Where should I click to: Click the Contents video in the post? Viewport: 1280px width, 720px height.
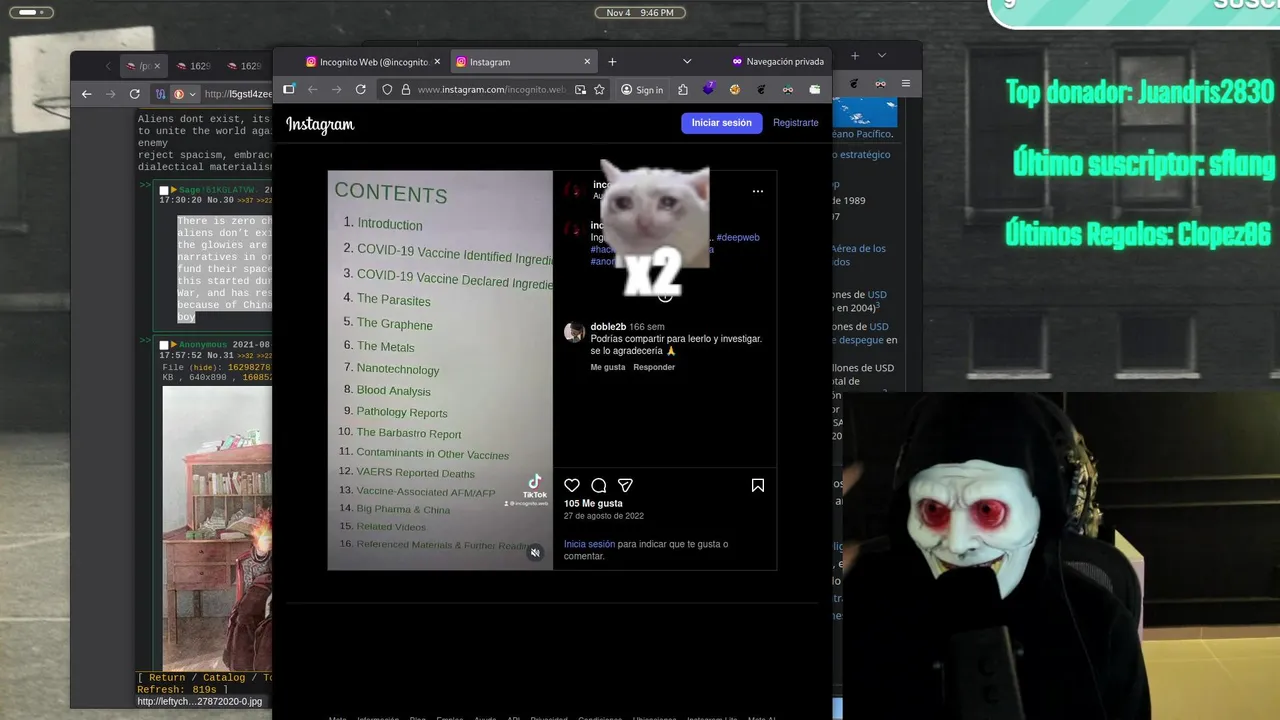point(440,370)
